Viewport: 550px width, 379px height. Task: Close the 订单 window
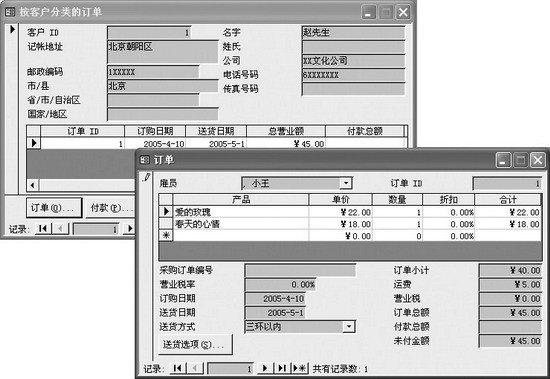[x=537, y=160]
